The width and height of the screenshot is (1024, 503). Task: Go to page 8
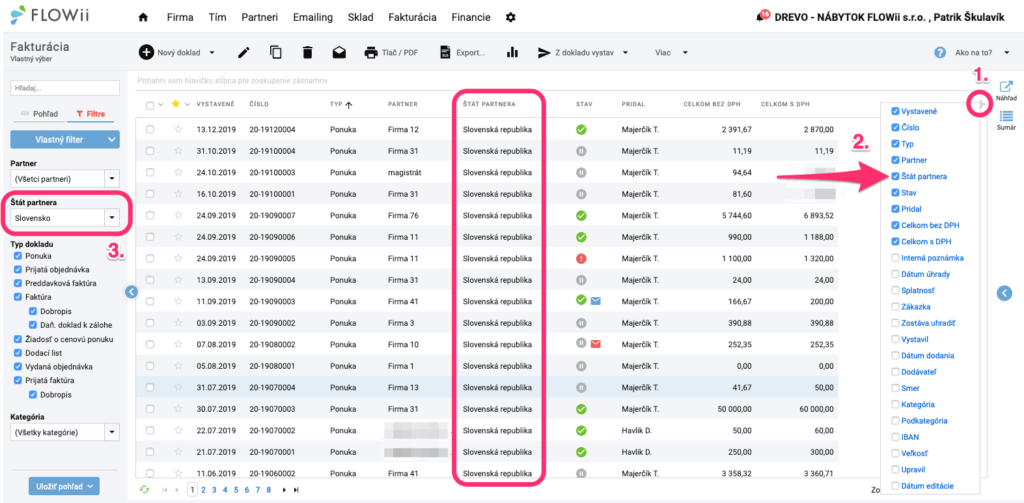coord(268,489)
